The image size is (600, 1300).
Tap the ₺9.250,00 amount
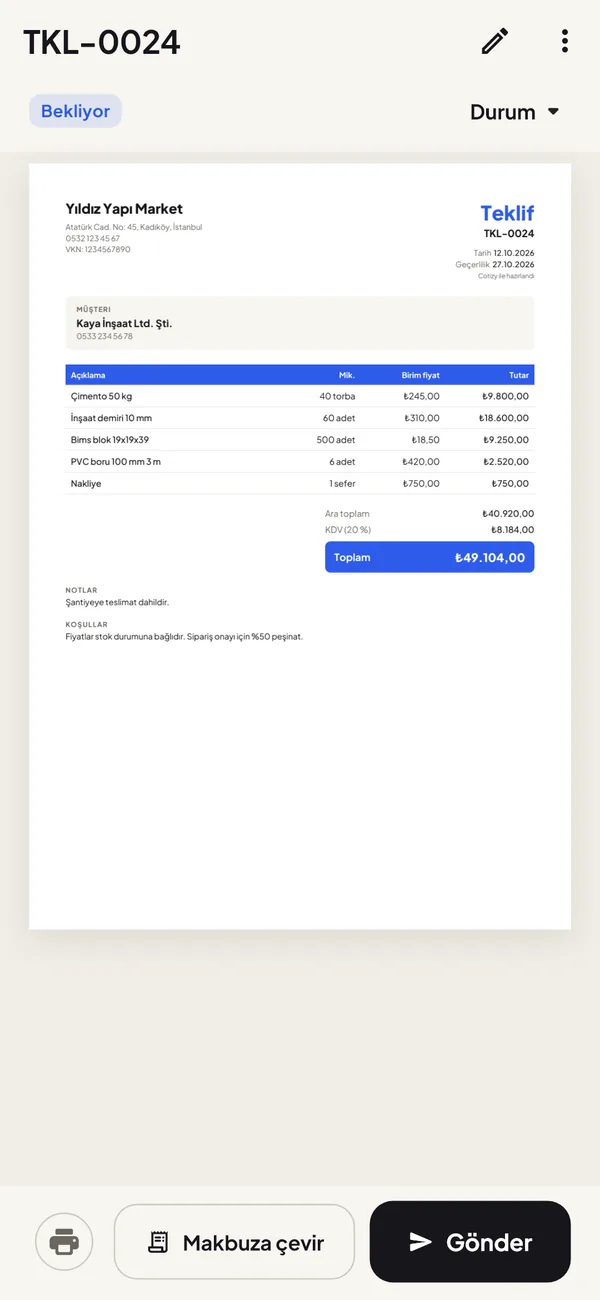505,440
